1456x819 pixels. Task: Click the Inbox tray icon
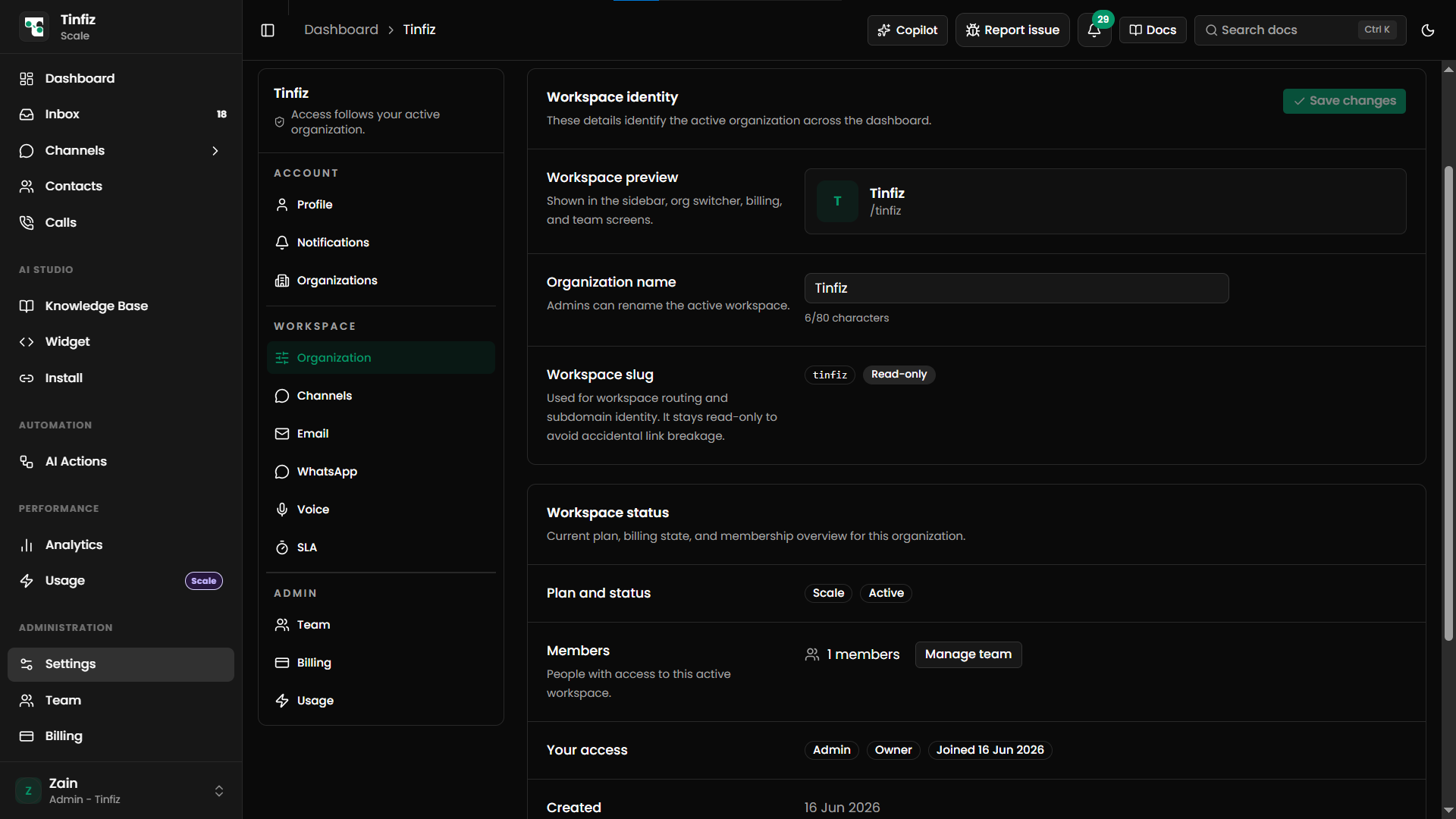(27, 115)
